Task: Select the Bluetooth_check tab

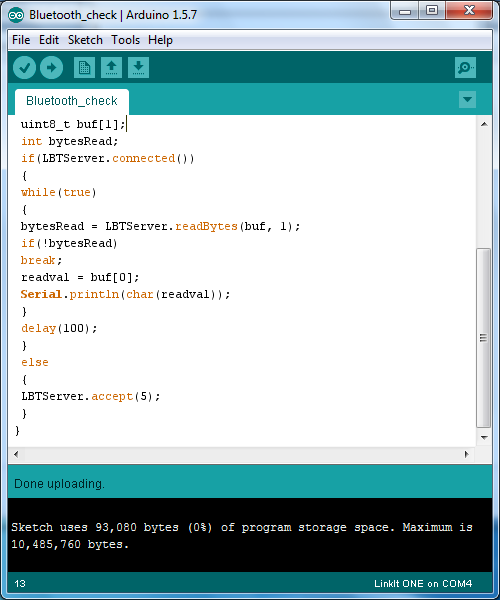Action: coord(72,101)
